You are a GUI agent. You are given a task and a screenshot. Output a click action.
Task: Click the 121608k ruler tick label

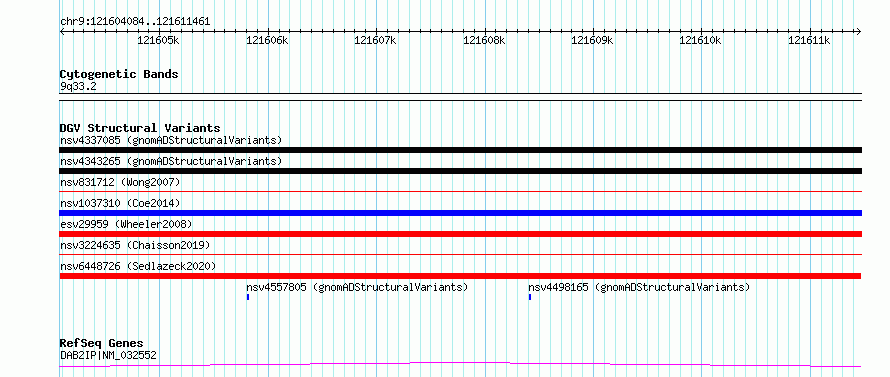(x=484, y=40)
